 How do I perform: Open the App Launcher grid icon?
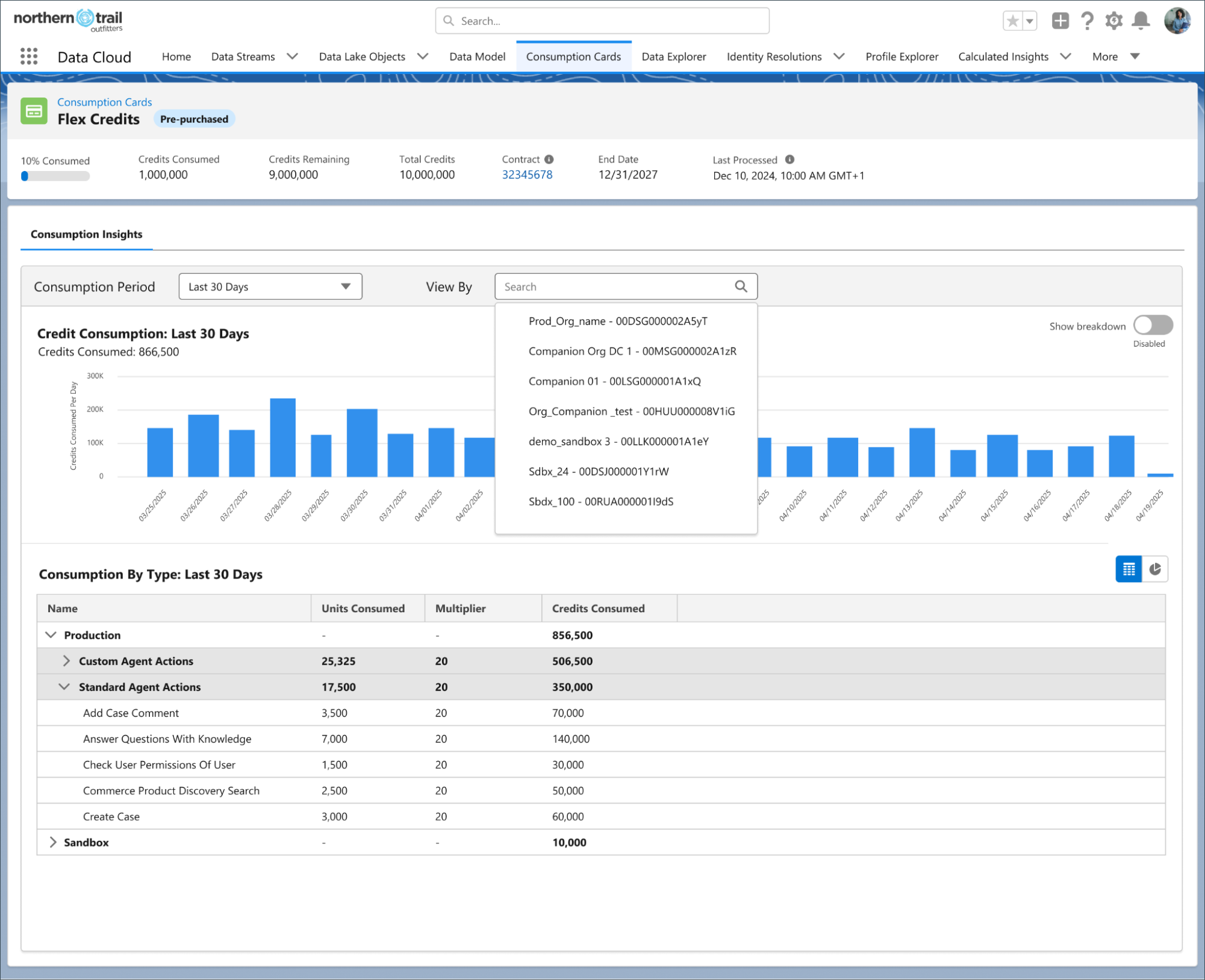pyautogui.click(x=28, y=57)
